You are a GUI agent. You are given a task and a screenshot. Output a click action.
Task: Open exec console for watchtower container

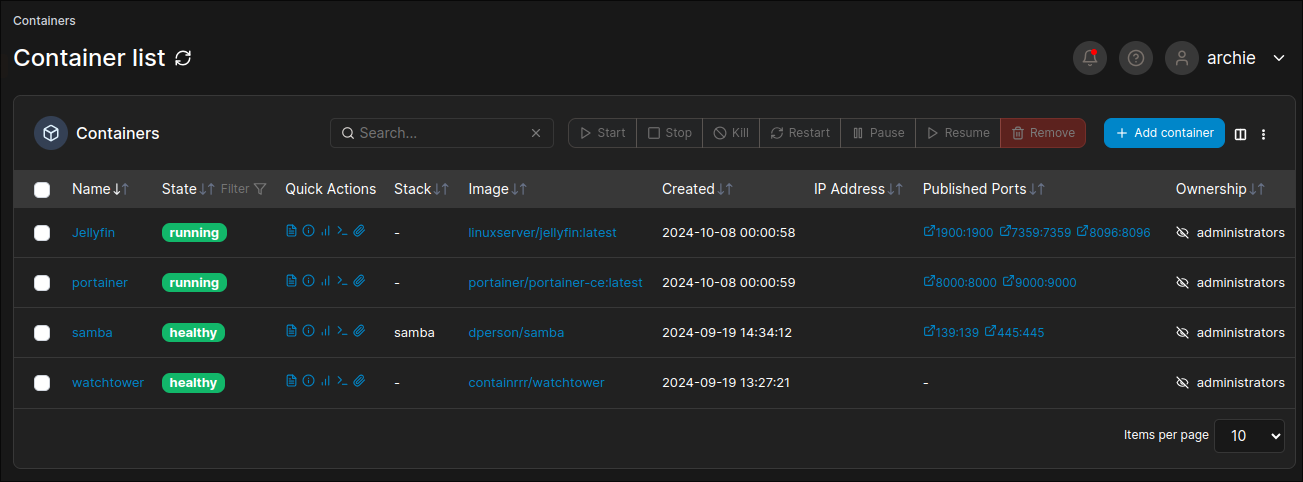click(x=342, y=381)
